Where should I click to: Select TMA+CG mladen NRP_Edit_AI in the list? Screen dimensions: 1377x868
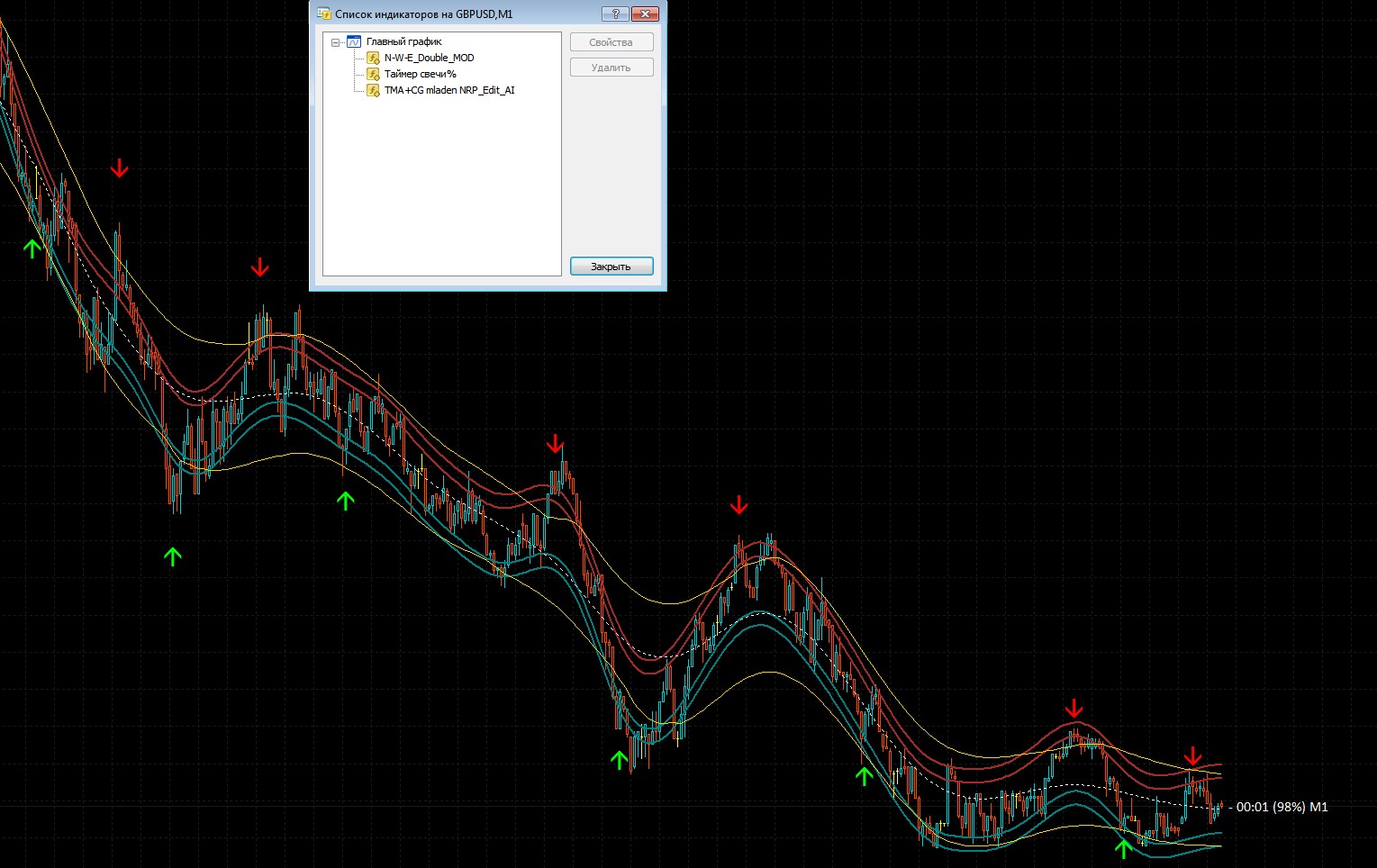tap(449, 90)
